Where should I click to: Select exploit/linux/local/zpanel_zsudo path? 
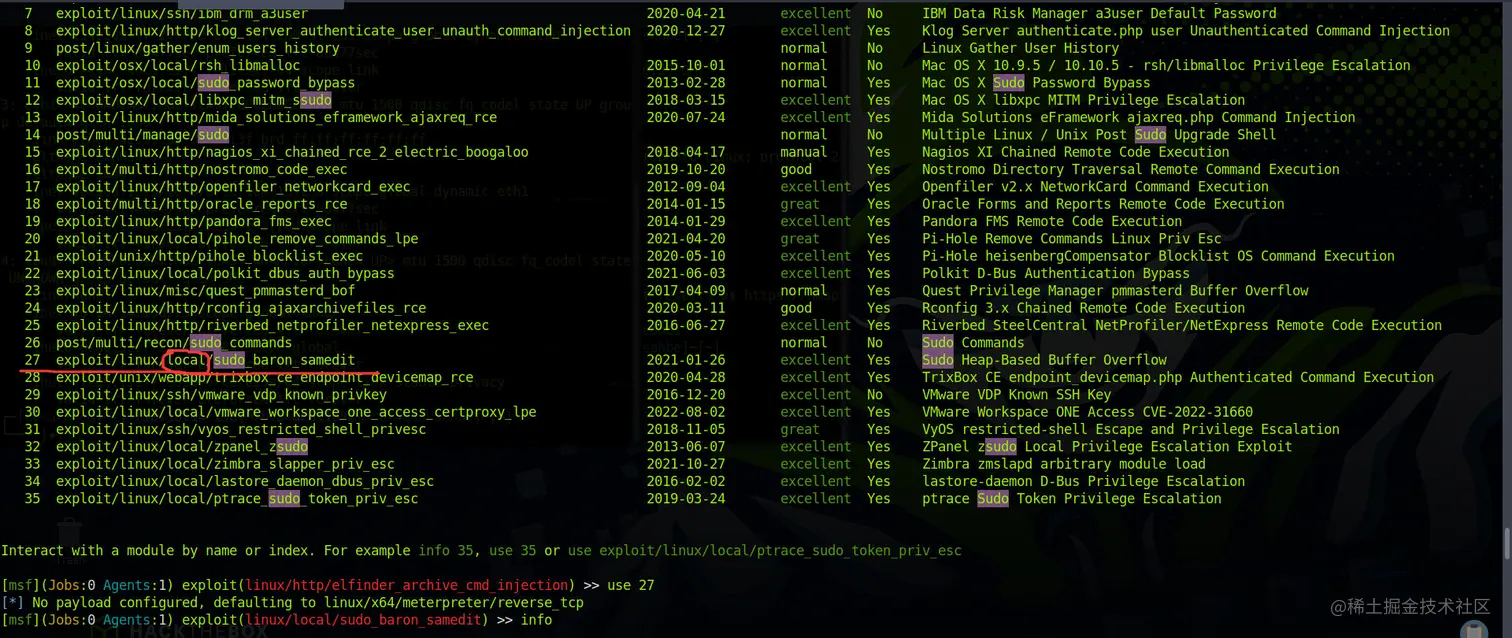point(182,447)
